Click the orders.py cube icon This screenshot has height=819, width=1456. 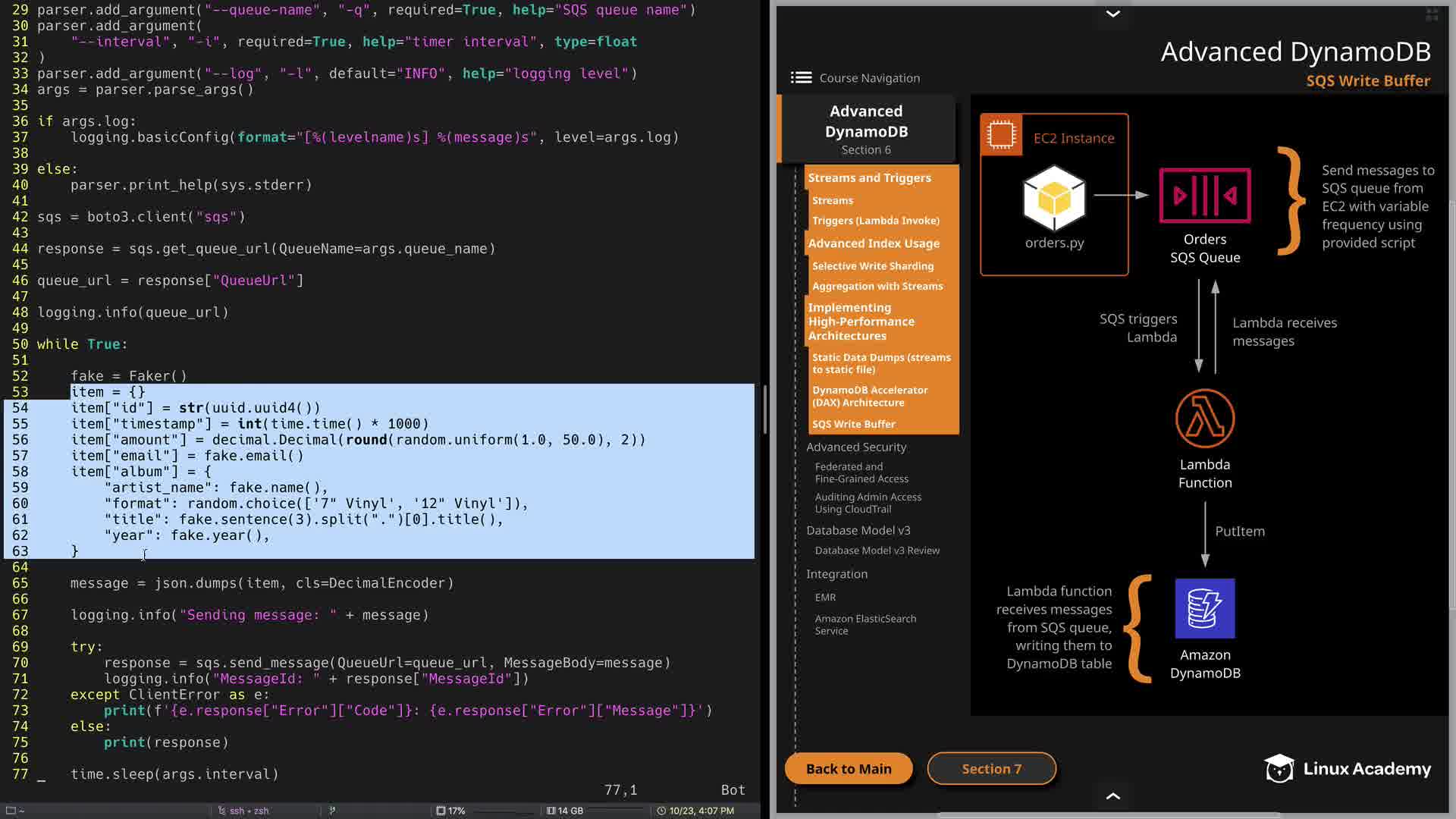pyautogui.click(x=1054, y=199)
